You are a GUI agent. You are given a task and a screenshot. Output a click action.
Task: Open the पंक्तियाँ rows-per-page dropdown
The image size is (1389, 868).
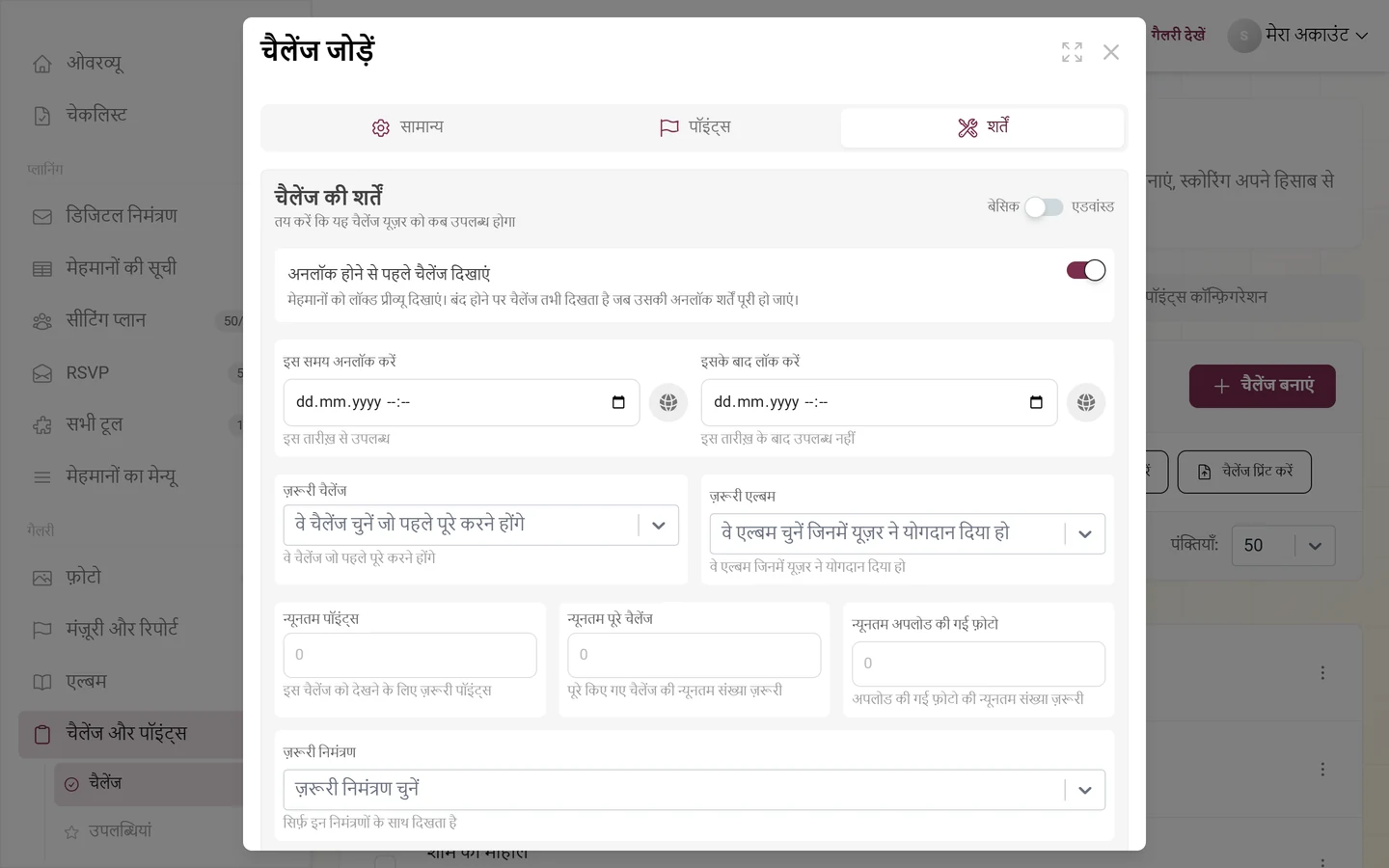point(1283,546)
